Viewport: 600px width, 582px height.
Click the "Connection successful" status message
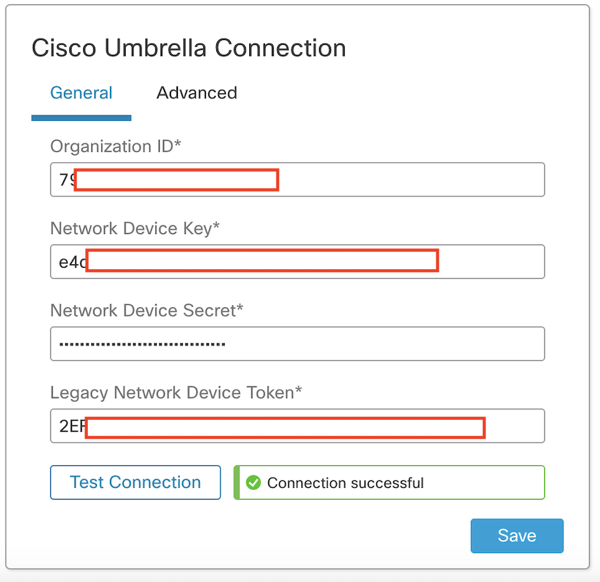coord(345,483)
